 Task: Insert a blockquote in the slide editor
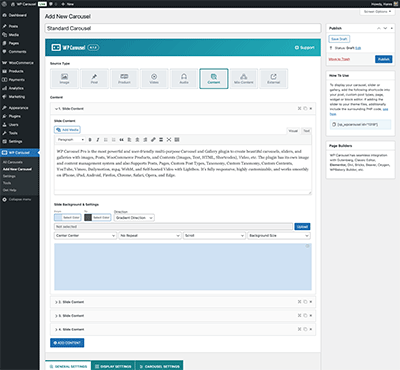click(121, 140)
